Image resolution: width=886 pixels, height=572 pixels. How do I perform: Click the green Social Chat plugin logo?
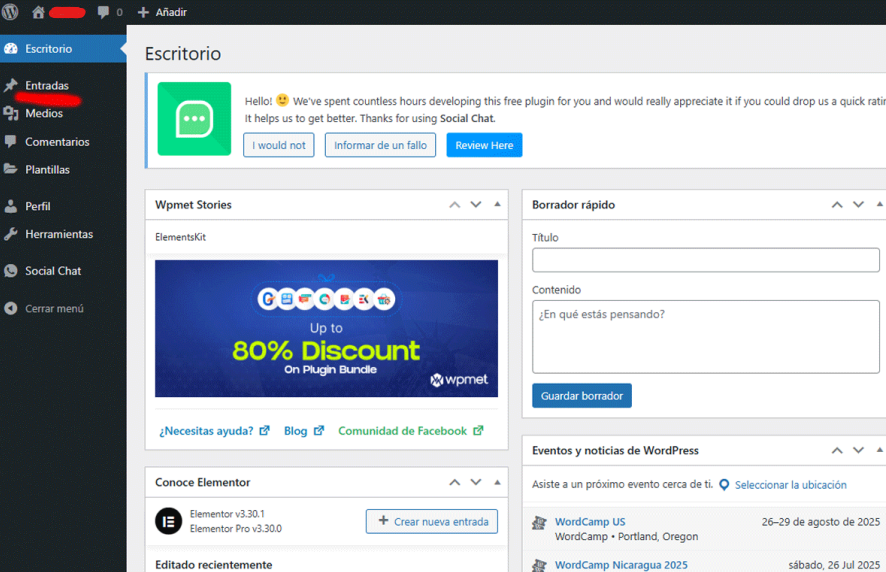(194, 119)
